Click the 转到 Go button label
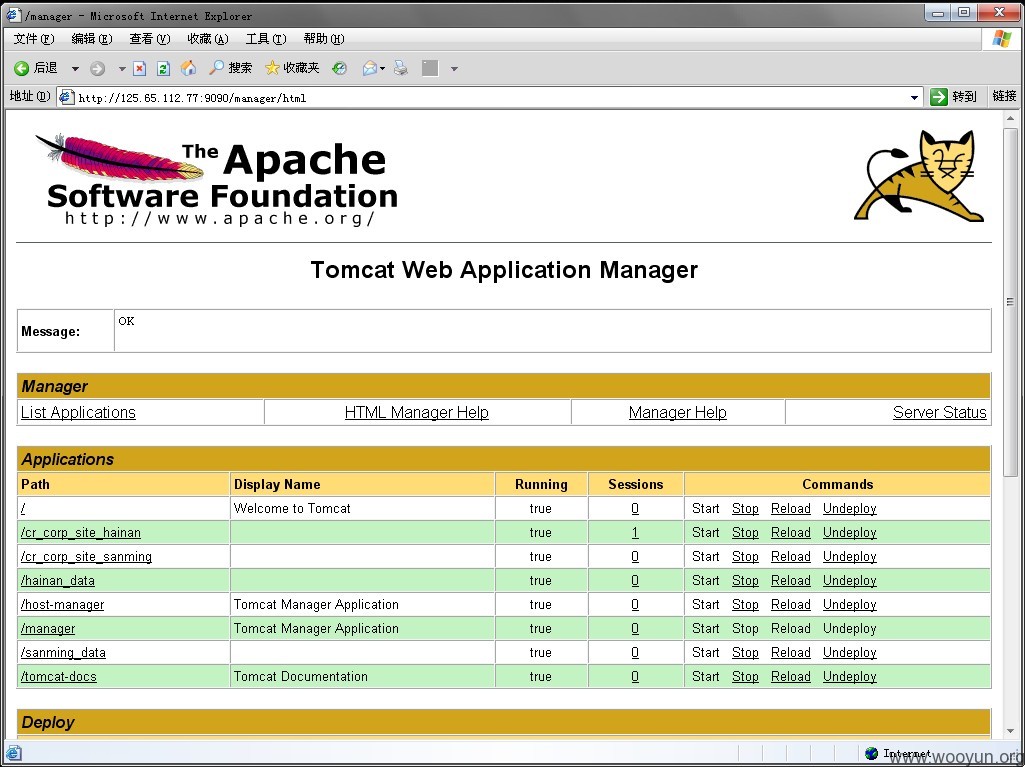The width and height of the screenshot is (1025, 767). (x=964, y=97)
